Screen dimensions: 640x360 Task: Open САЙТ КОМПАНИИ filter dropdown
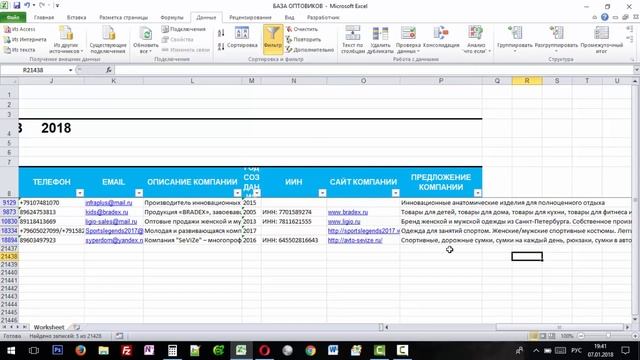(x=396, y=193)
